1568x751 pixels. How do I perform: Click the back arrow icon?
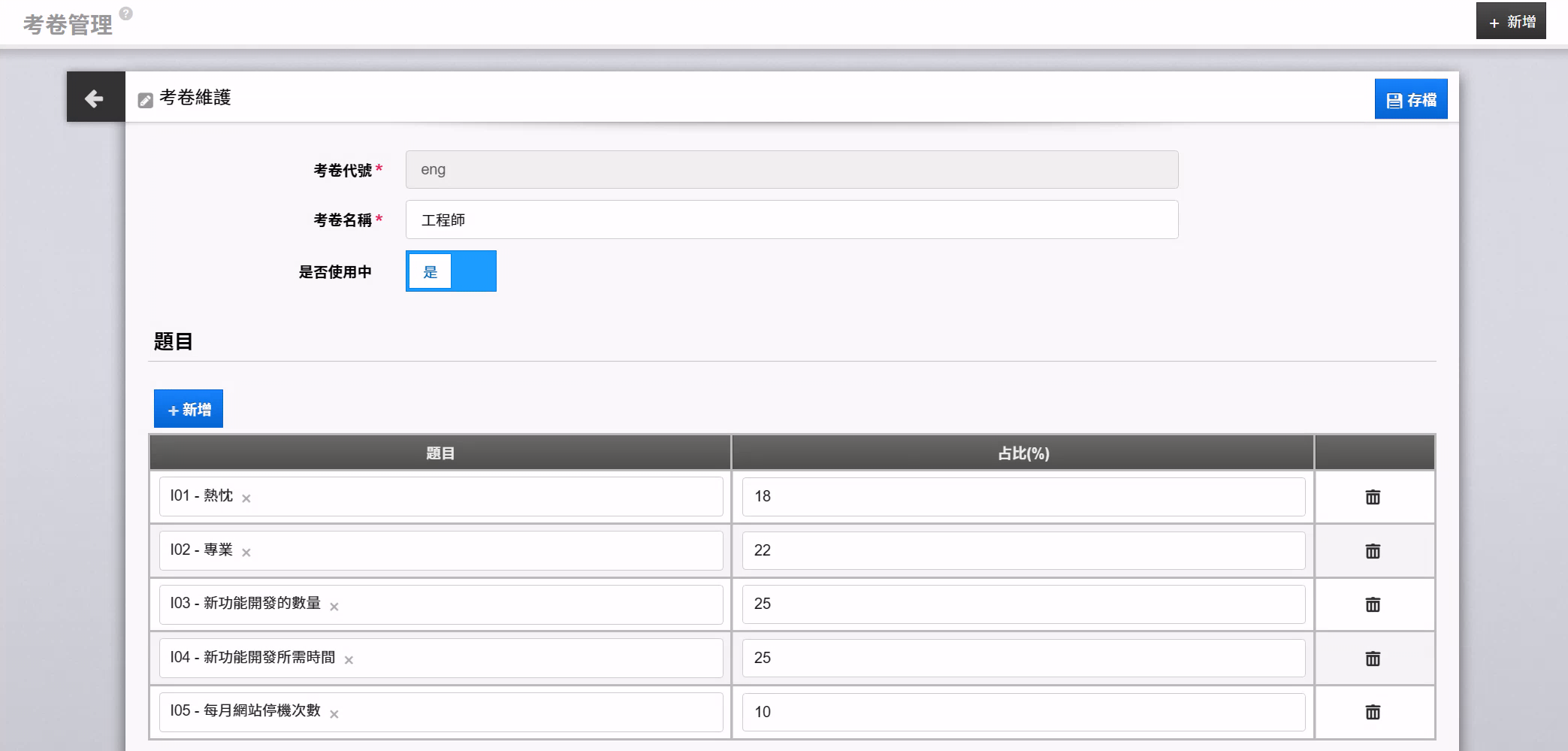pos(95,98)
